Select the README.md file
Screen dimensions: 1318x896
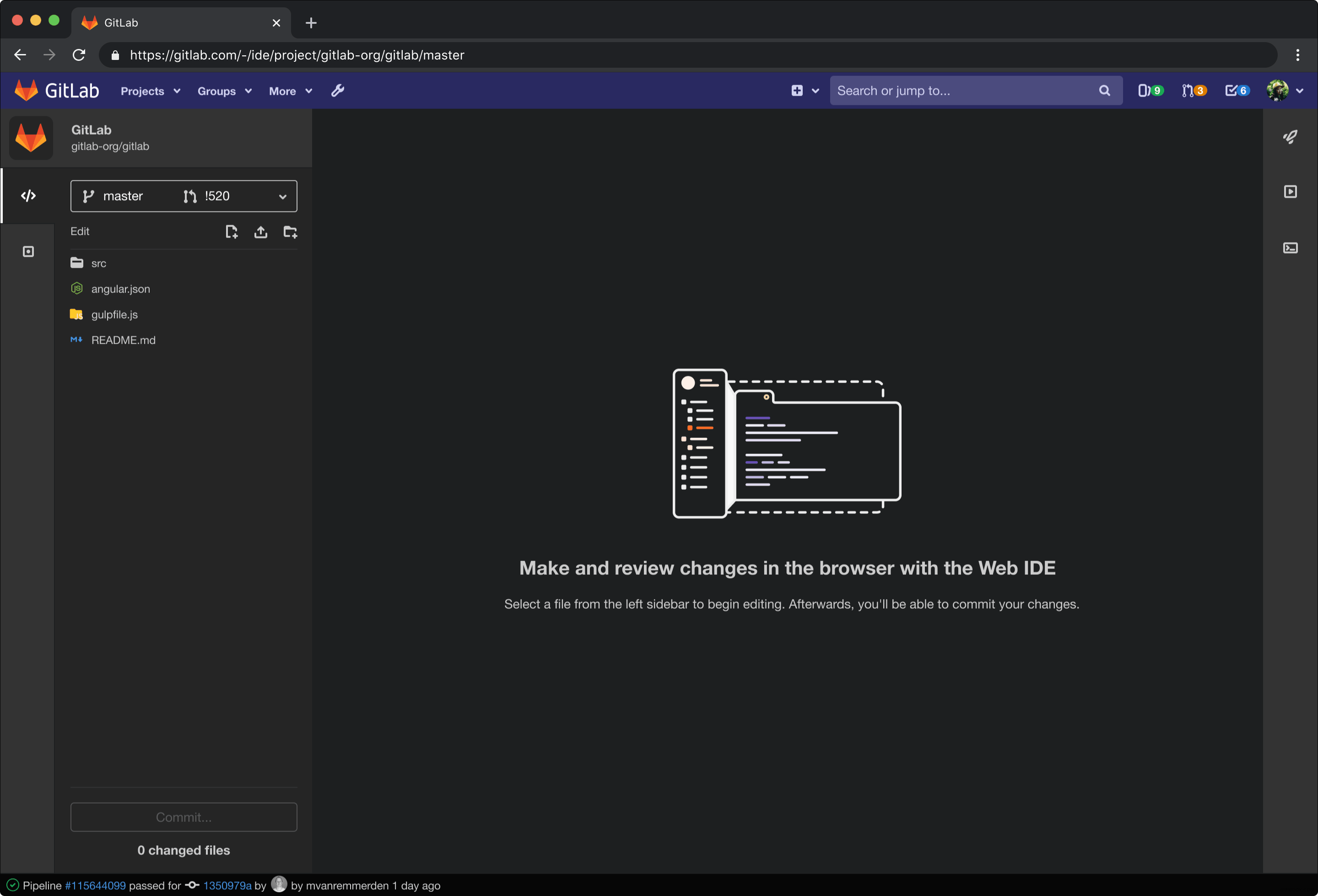(x=124, y=340)
